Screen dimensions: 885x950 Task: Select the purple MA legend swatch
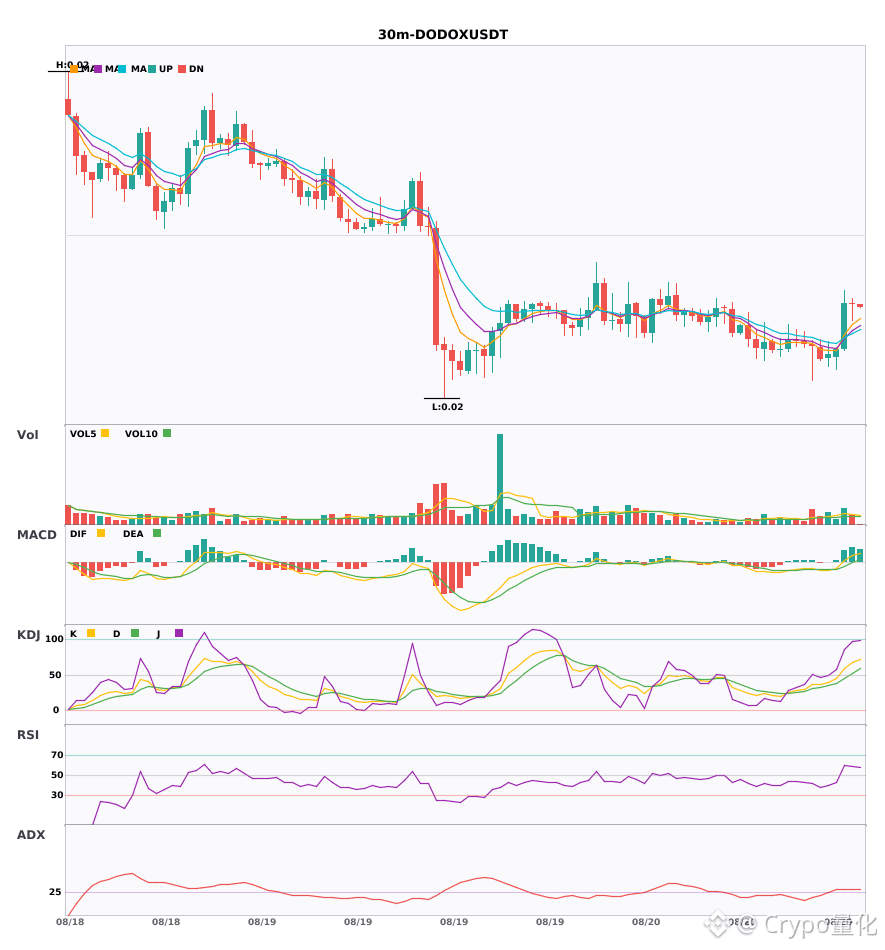(98, 69)
